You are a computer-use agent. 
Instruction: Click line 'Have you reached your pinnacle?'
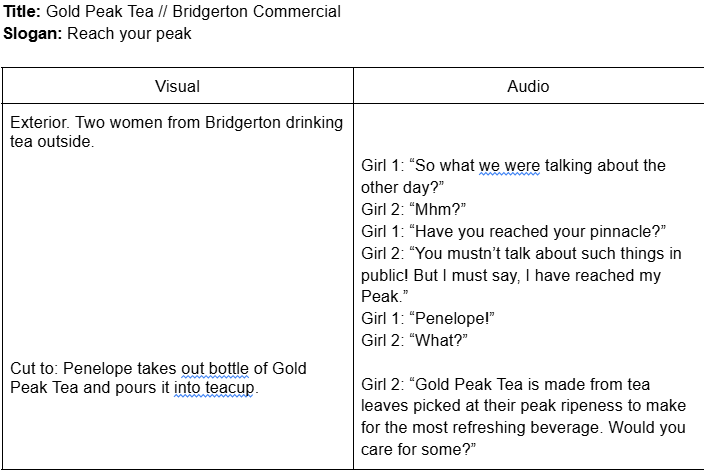(514, 231)
